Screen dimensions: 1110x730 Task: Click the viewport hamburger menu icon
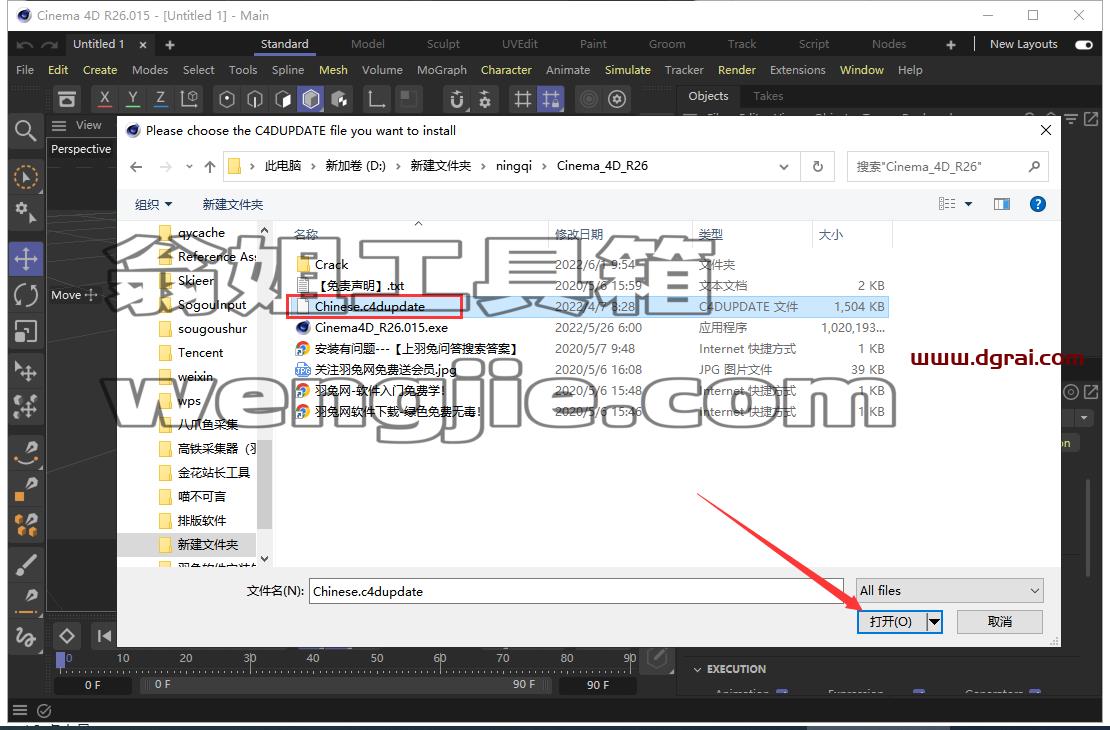pos(59,125)
